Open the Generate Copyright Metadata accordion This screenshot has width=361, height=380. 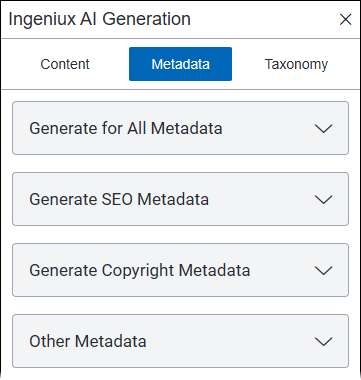tap(180, 270)
